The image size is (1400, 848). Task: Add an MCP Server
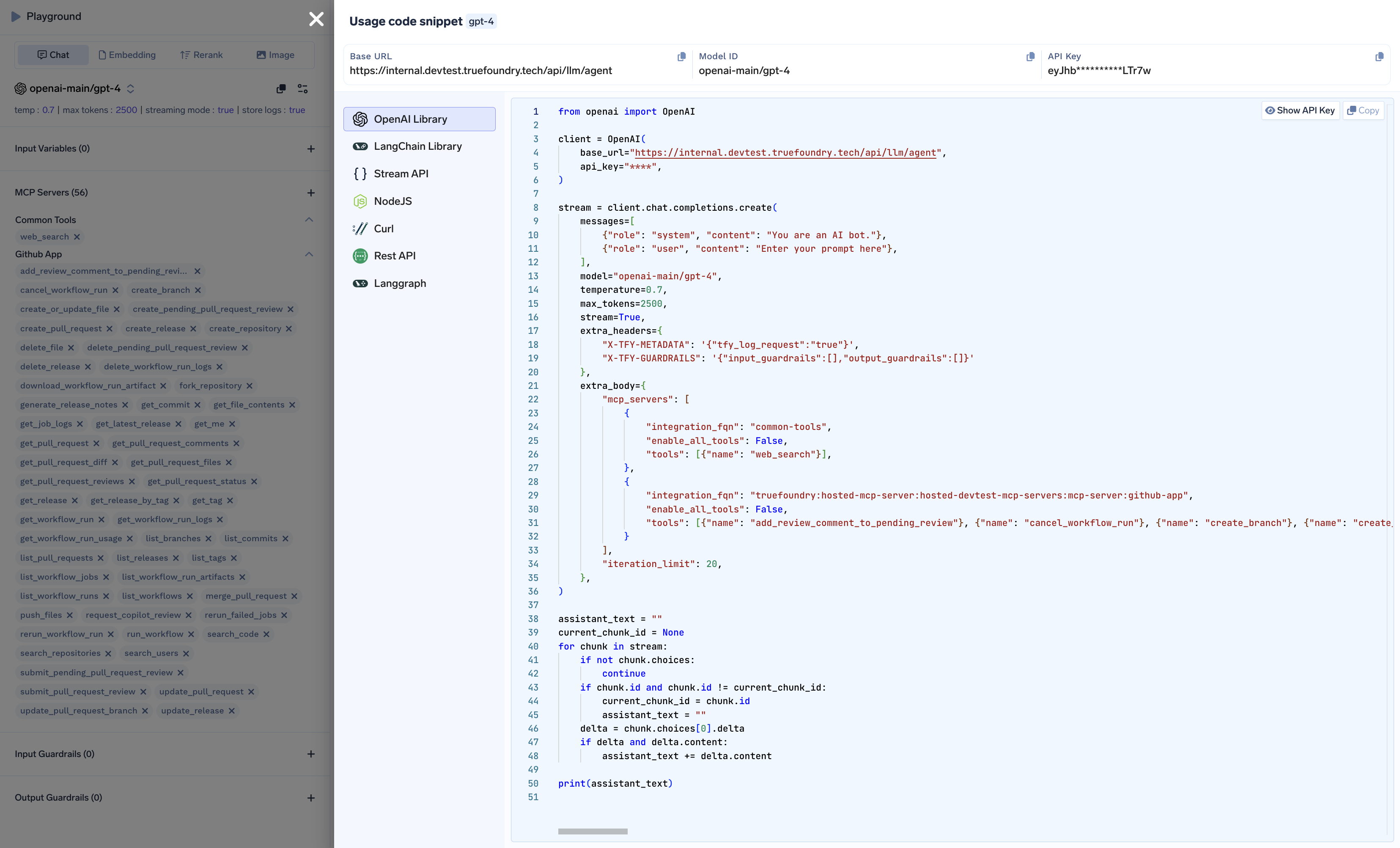click(x=311, y=193)
